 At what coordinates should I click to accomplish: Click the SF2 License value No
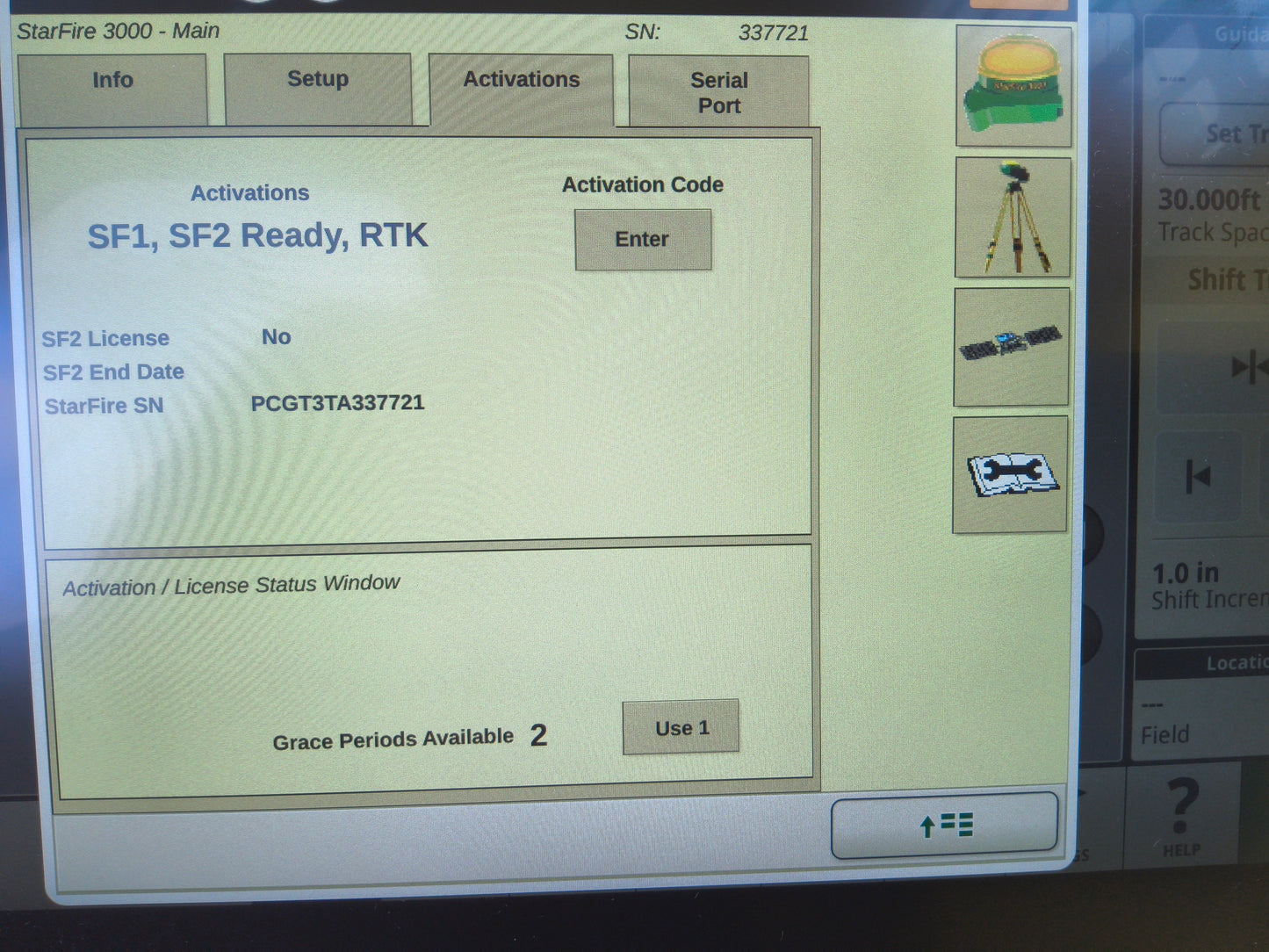point(276,336)
